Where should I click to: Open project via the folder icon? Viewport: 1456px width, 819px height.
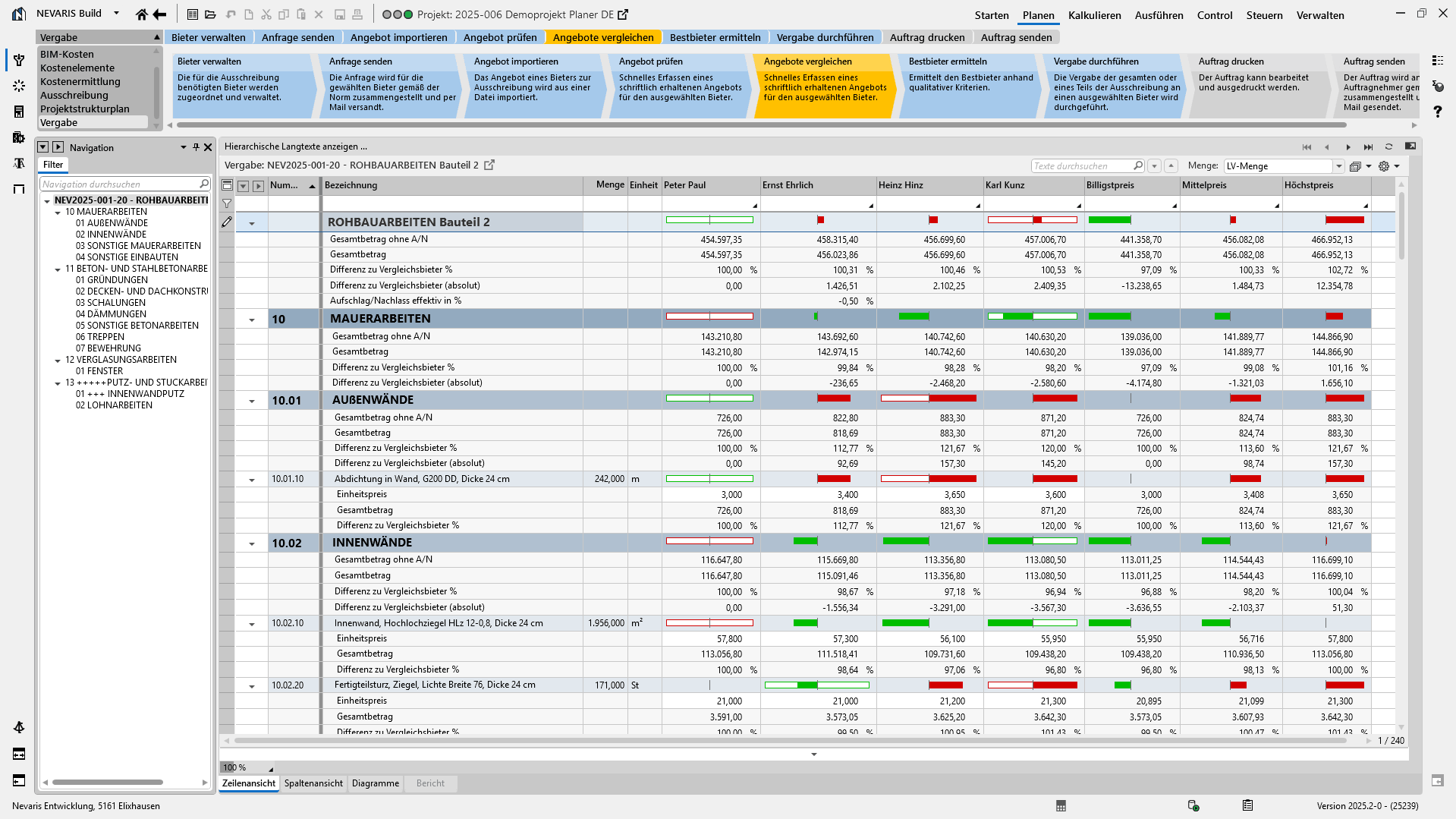pos(210,14)
